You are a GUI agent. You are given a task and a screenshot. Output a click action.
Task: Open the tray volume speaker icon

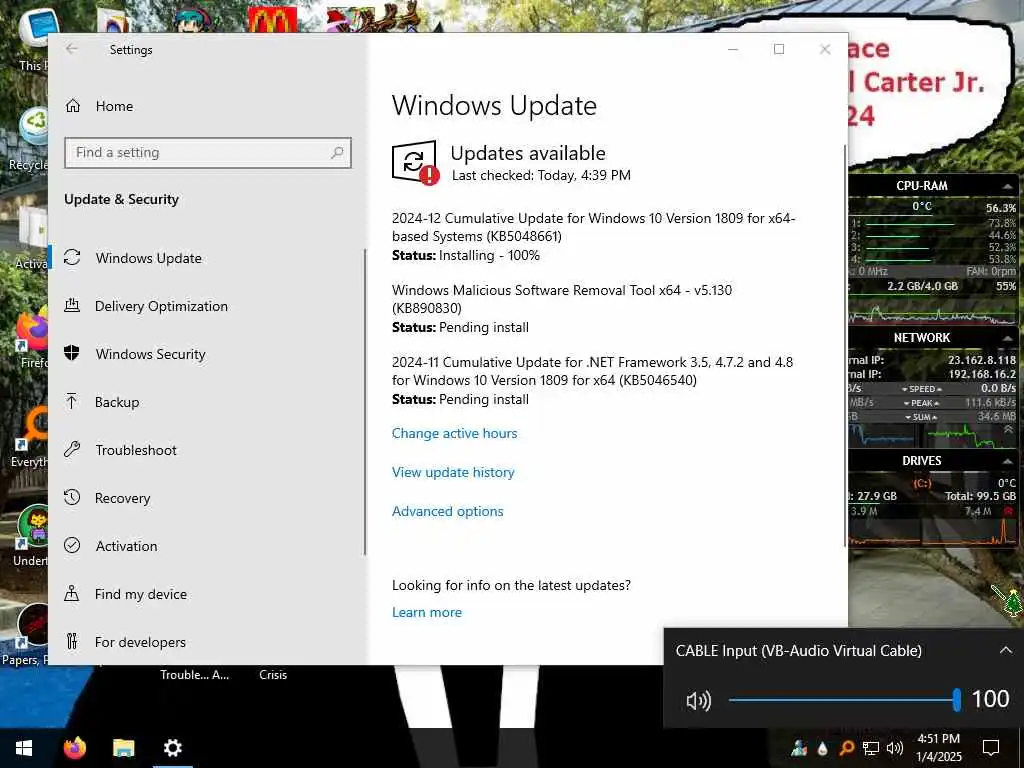[x=895, y=748]
